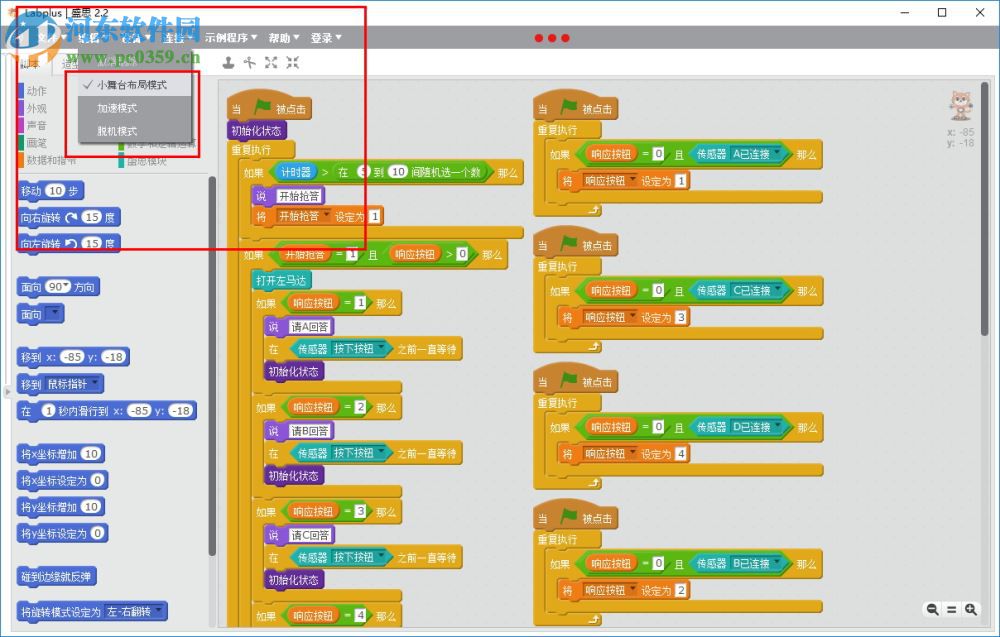Screen dimensions: 1000x637
Task: Click clockwise arrow on 向右旋转 block
Action: click(71, 217)
